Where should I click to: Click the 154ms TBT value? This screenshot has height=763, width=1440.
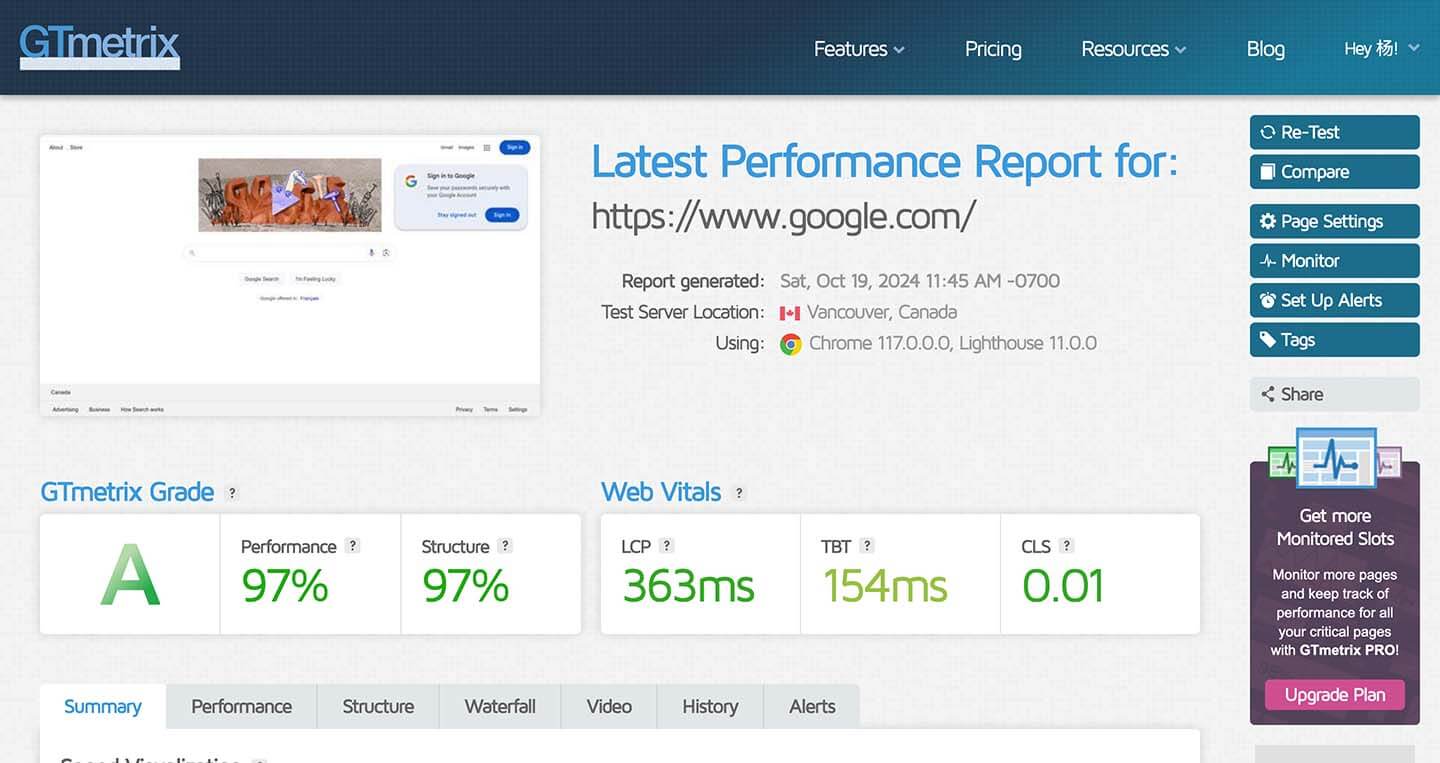click(885, 586)
